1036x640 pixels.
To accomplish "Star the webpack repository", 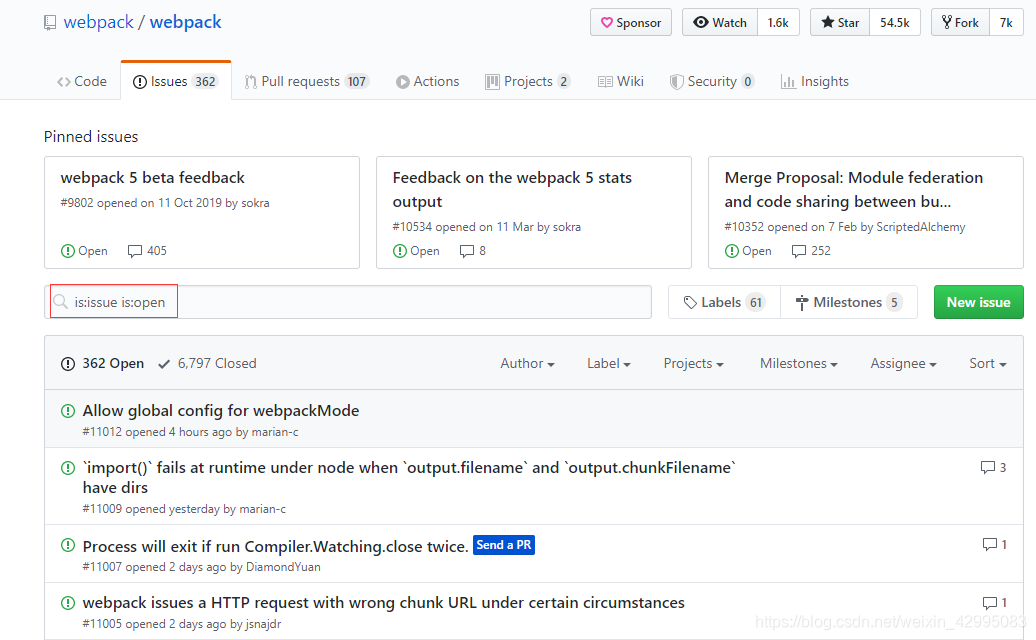I will pyautogui.click(x=838, y=21).
